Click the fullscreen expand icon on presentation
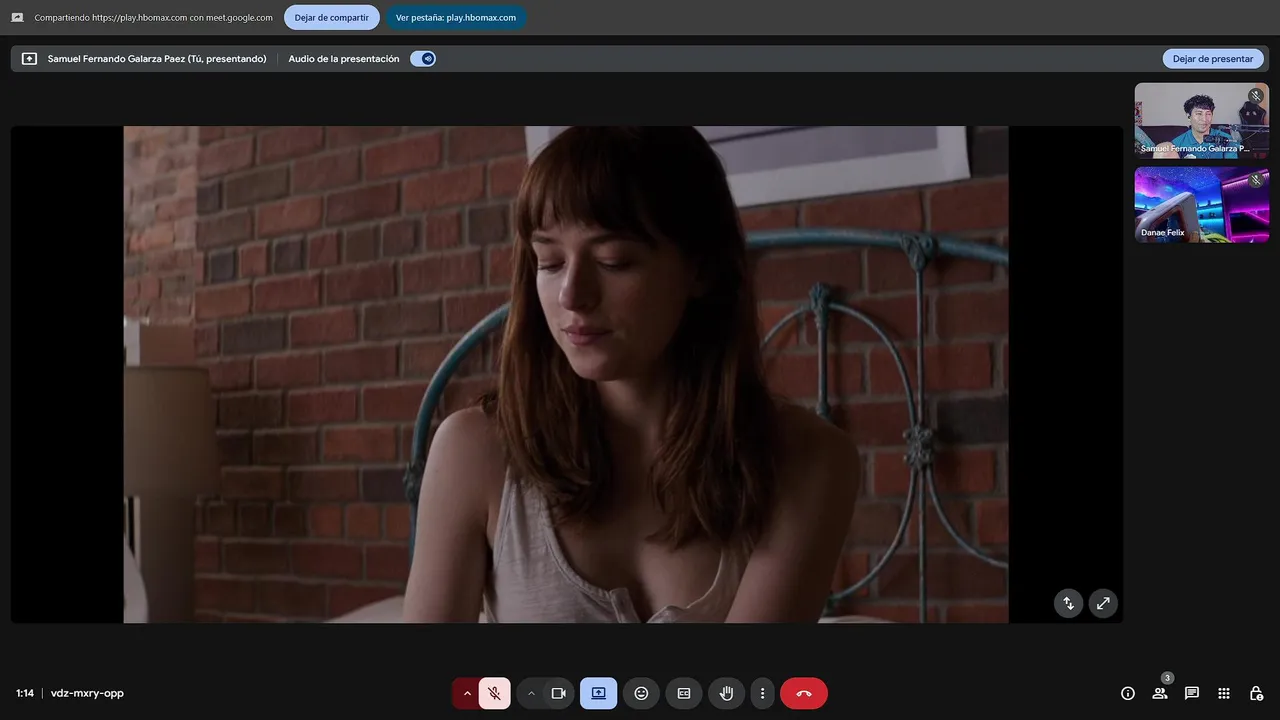 pyautogui.click(x=1103, y=603)
